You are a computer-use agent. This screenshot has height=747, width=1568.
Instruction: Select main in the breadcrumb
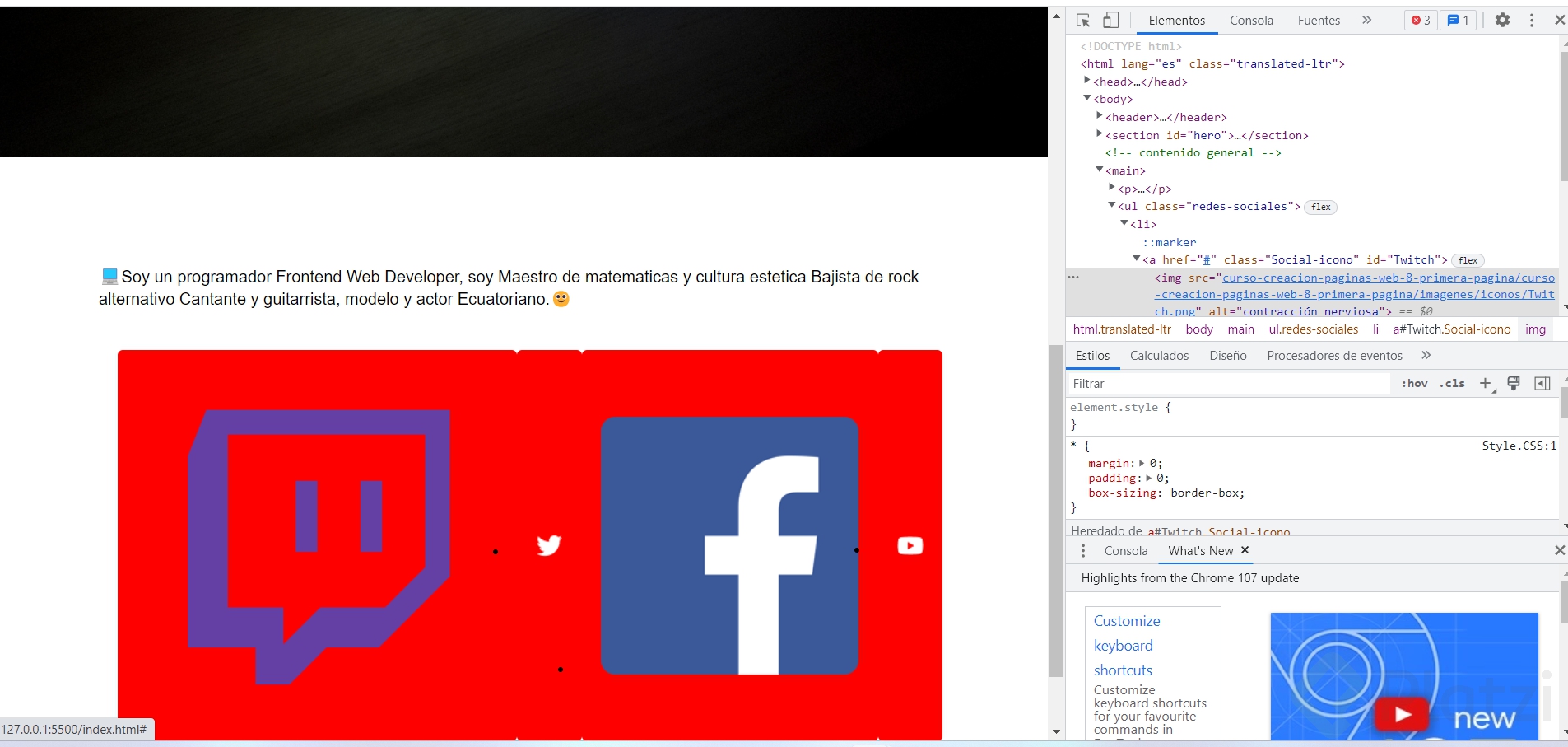click(x=1241, y=329)
